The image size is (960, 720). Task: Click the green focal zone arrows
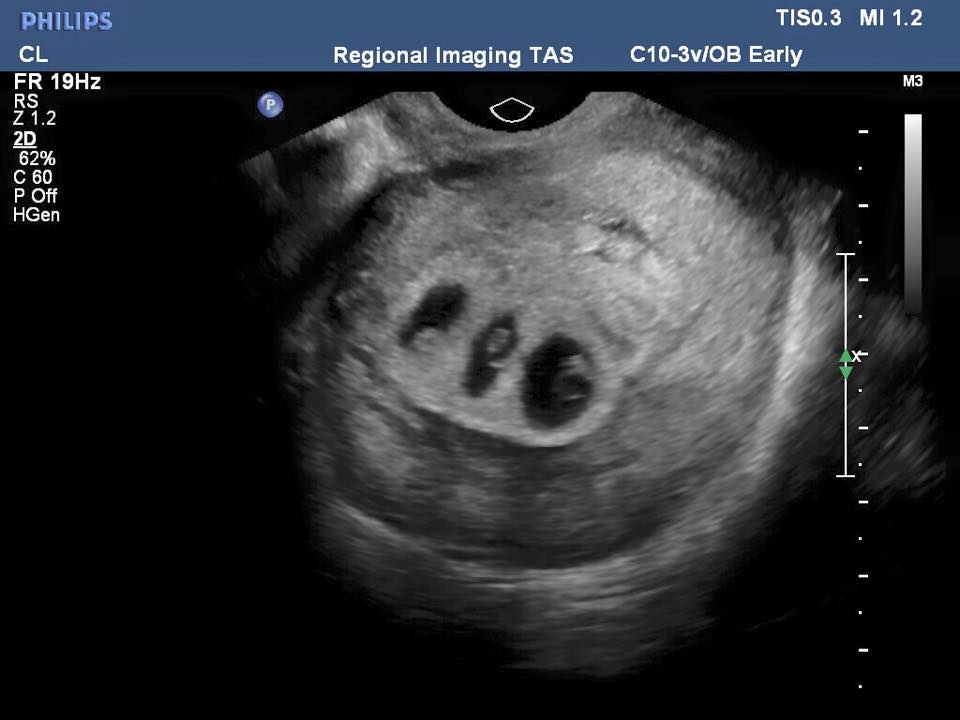point(846,364)
